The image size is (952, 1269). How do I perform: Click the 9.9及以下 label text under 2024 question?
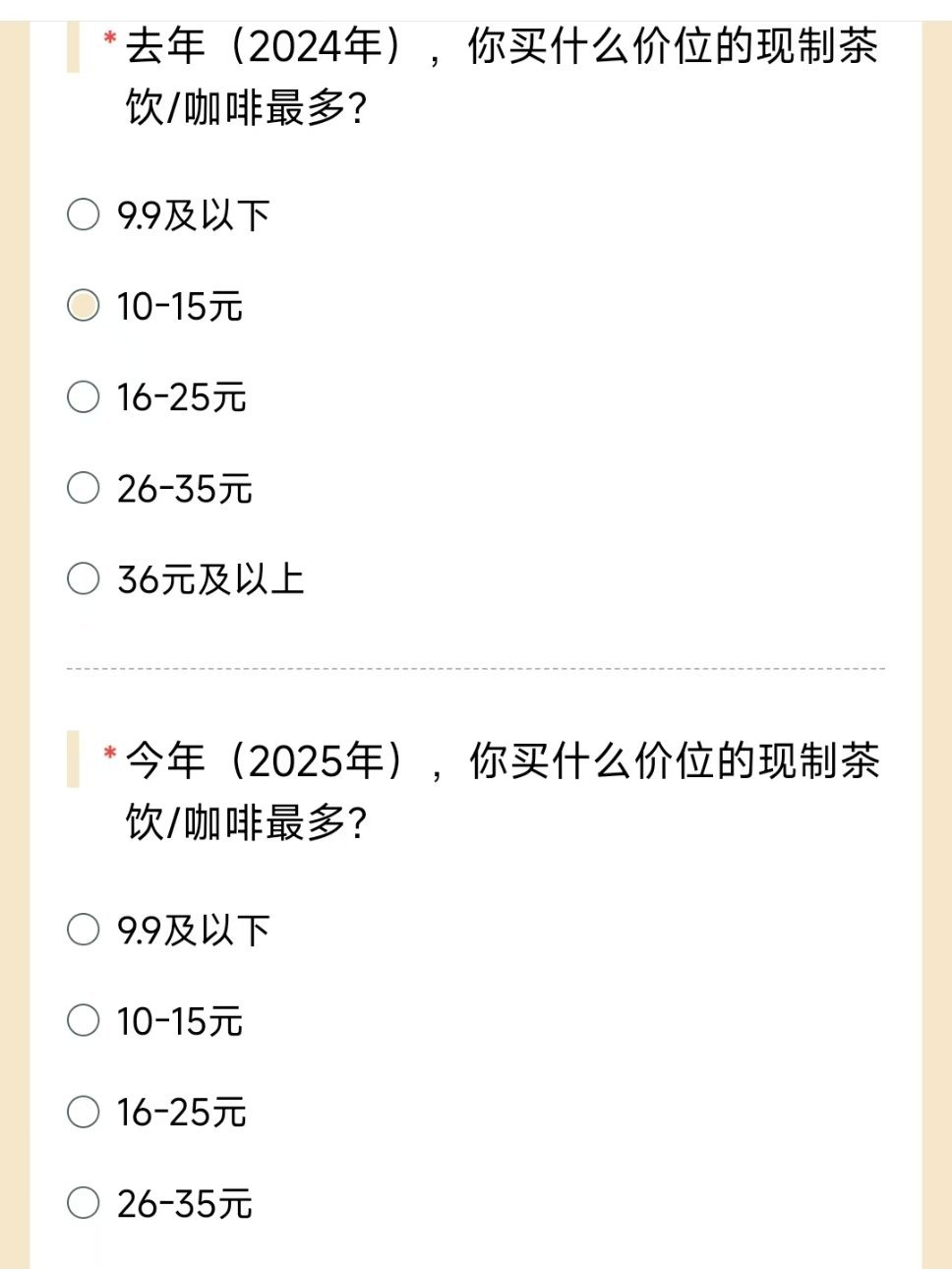point(193,215)
